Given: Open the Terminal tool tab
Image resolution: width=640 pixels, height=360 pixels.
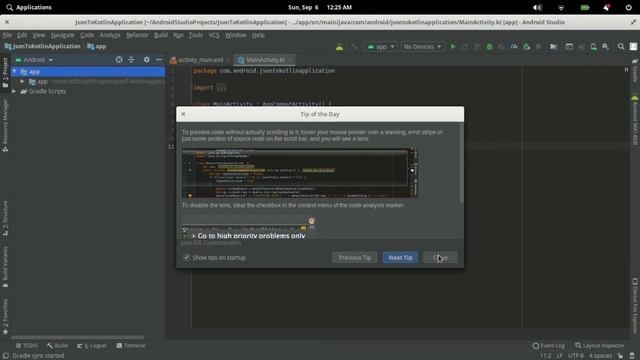Looking at the screenshot, I should pyautogui.click(x=131, y=345).
